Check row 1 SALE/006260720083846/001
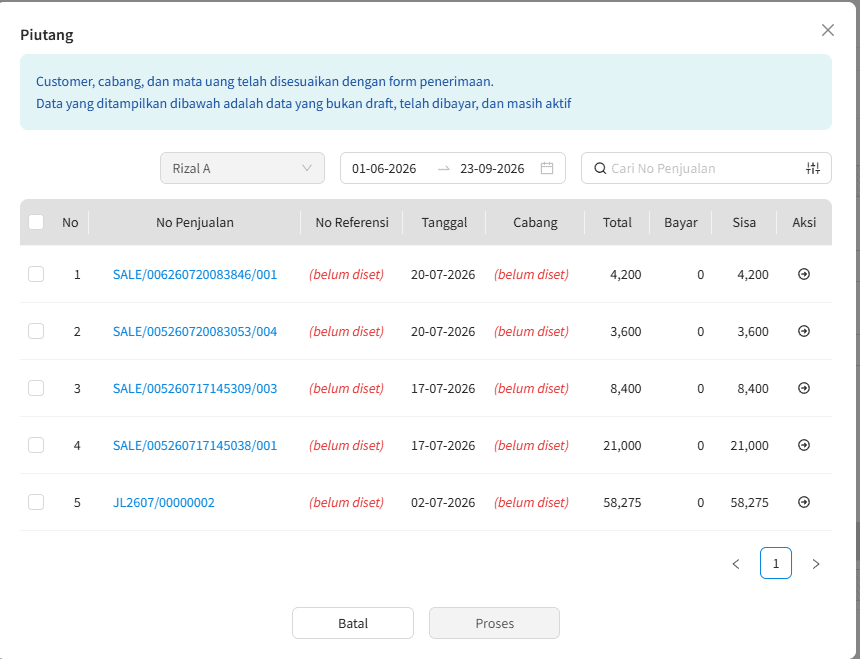860x659 pixels. [x=36, y=274]
